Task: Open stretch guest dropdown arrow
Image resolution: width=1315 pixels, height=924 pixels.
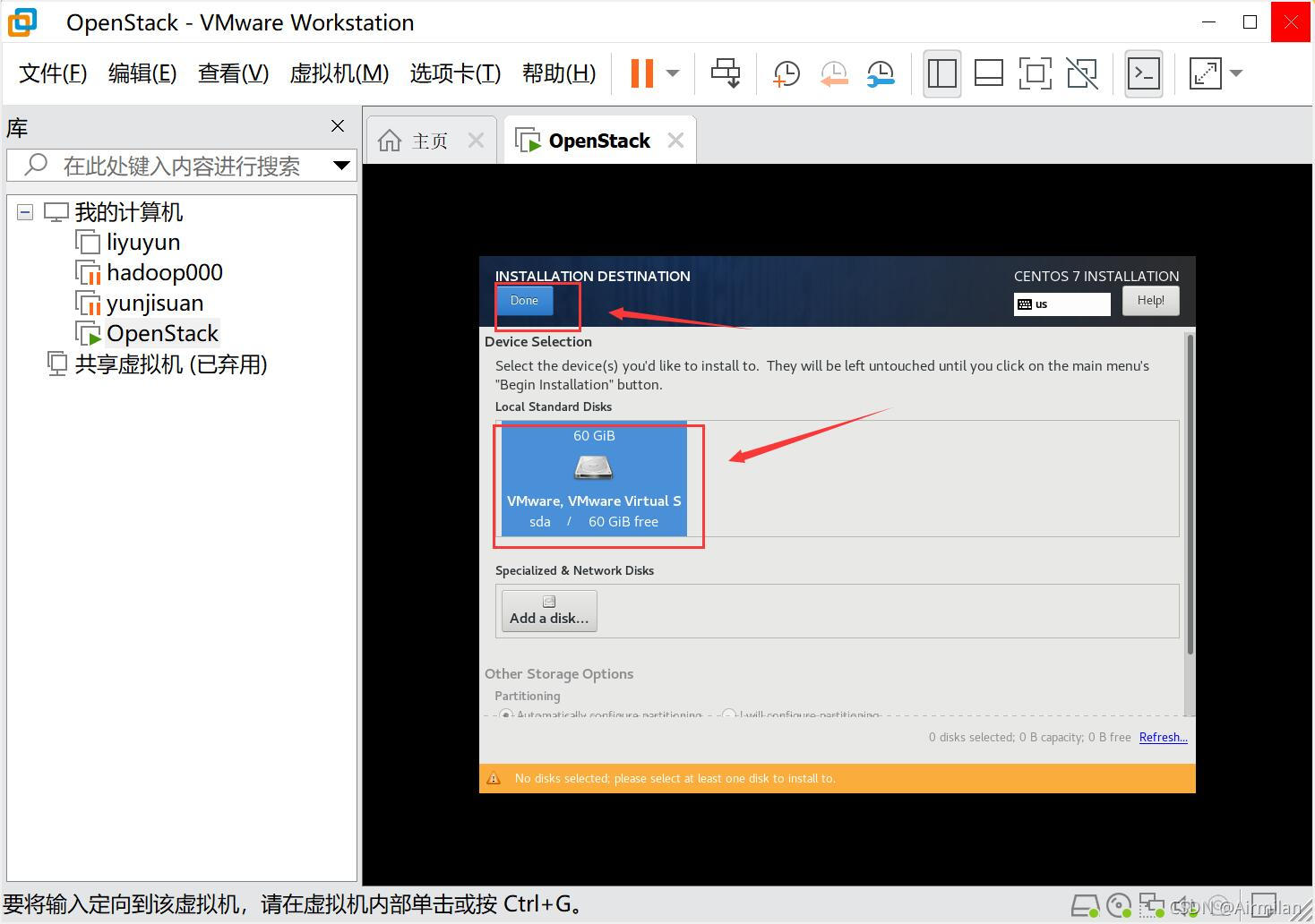Action: click(1236, 73)
